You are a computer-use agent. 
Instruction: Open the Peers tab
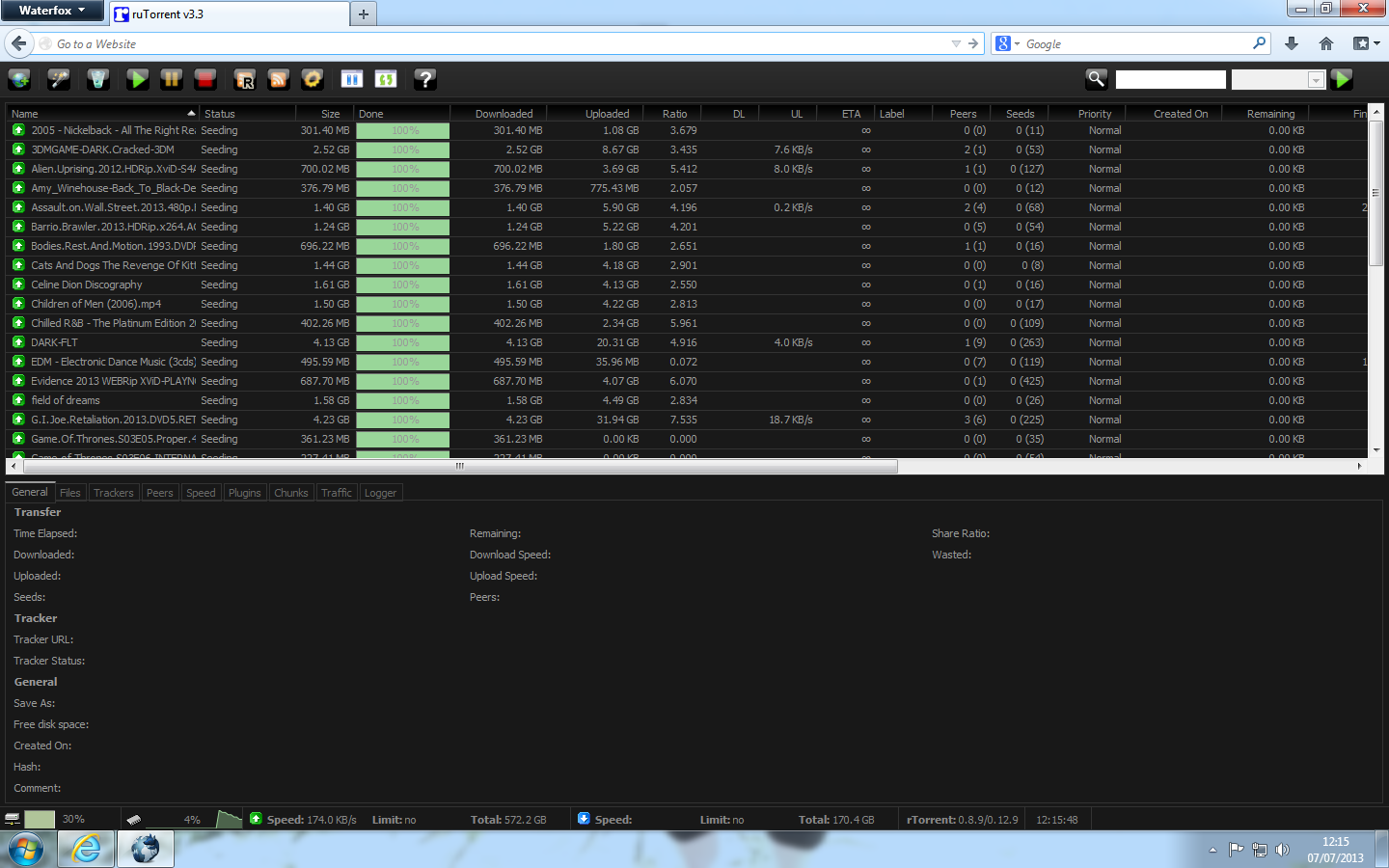coord(160,493)
